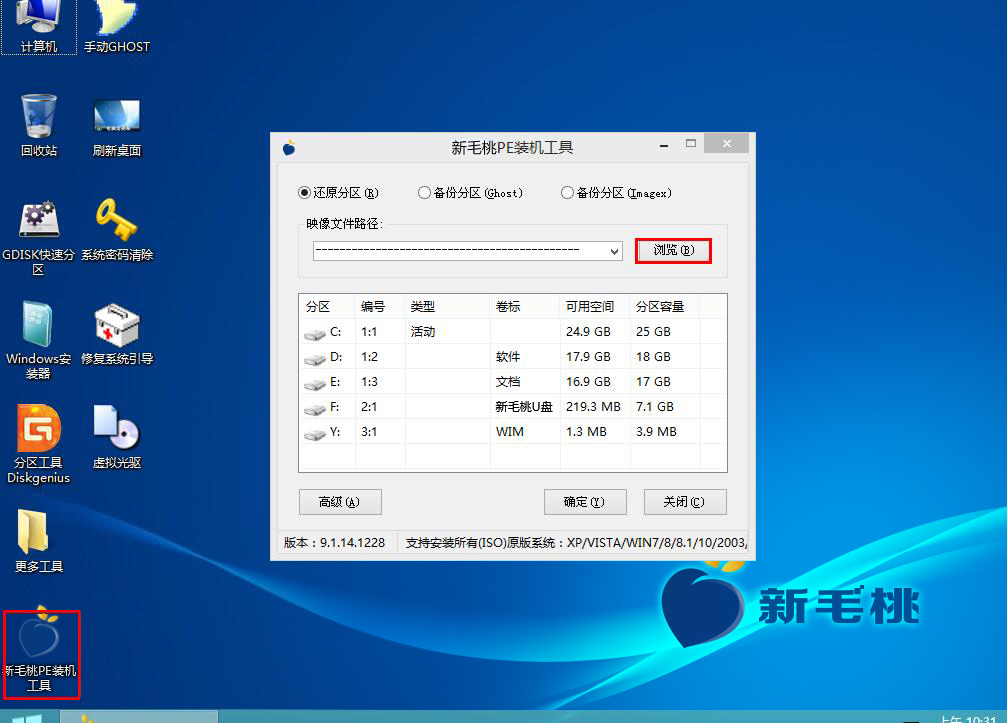Screen dimensions: 1007x723
Task: Open the Windows安装器 icon
Action: 39,340
